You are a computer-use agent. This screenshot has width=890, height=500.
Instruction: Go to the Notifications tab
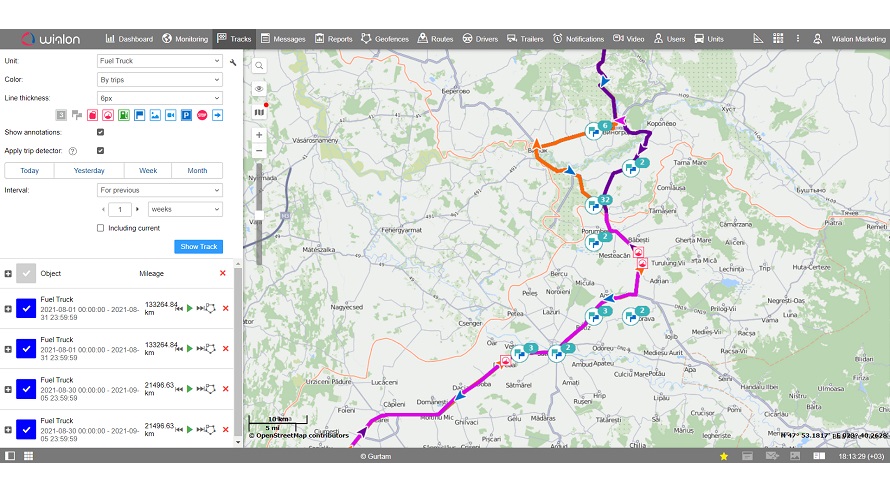click(578, 39)
